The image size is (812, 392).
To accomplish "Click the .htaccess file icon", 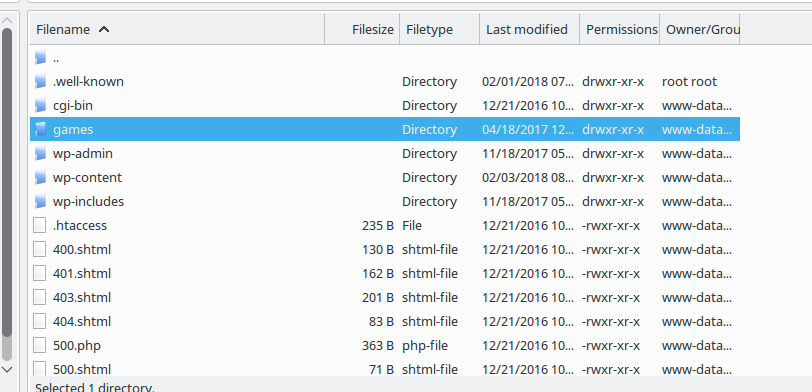I will pyautogui.click(x=39, y=225).
